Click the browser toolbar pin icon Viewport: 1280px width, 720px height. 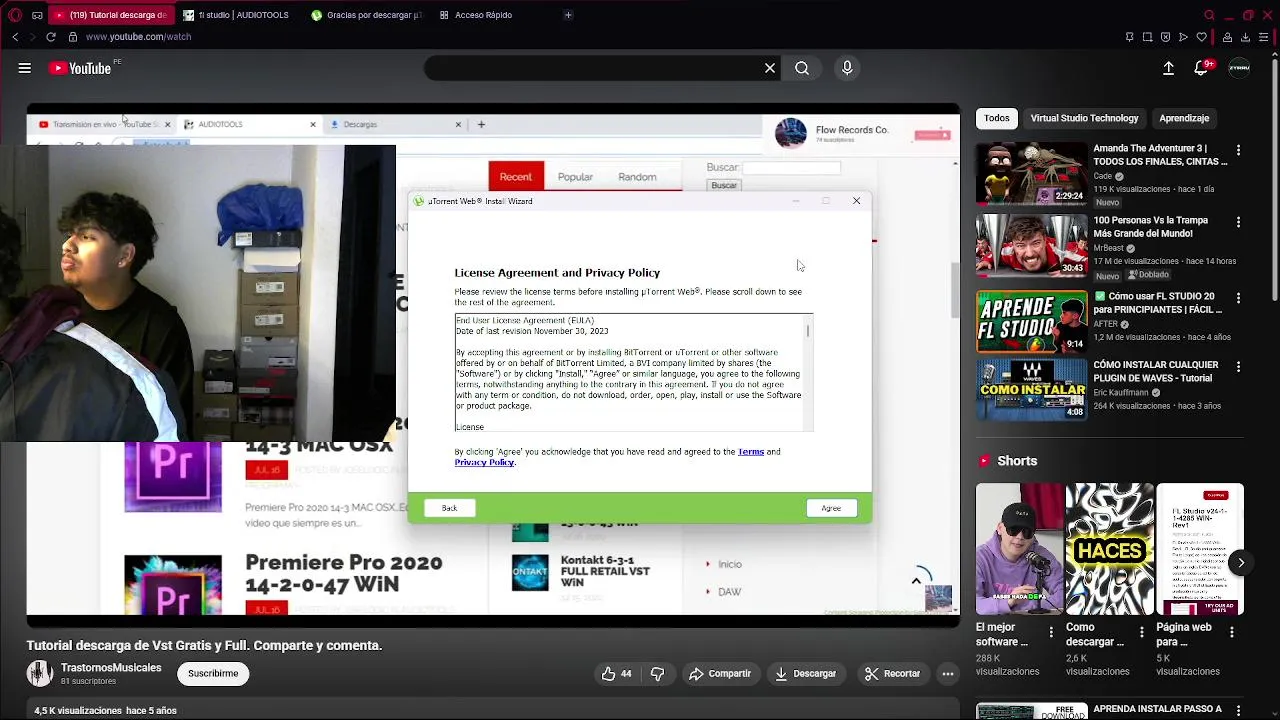pyautogui.click(x=1129, y=37)
